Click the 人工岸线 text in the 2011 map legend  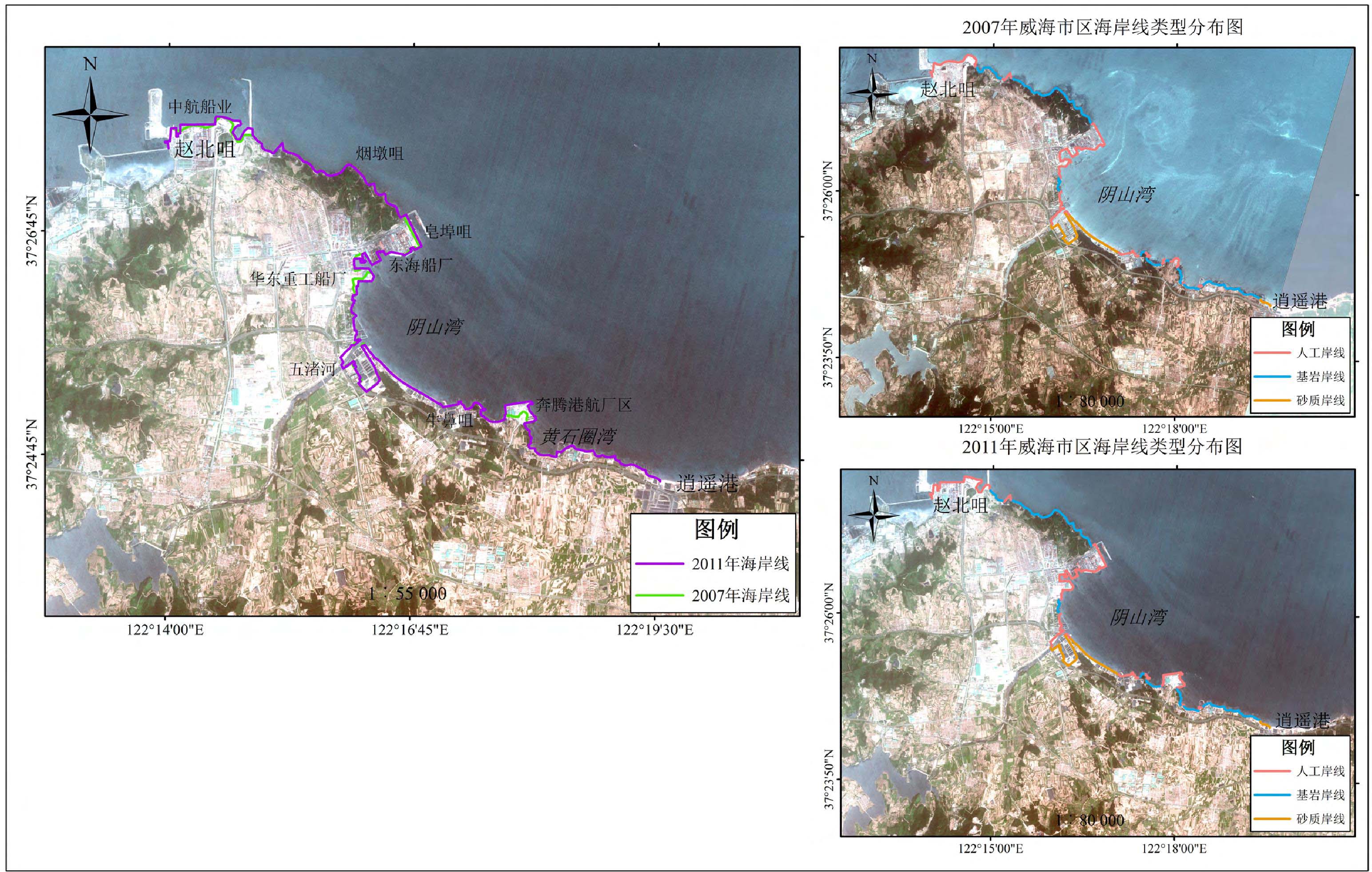click(x=1321, y=771)
